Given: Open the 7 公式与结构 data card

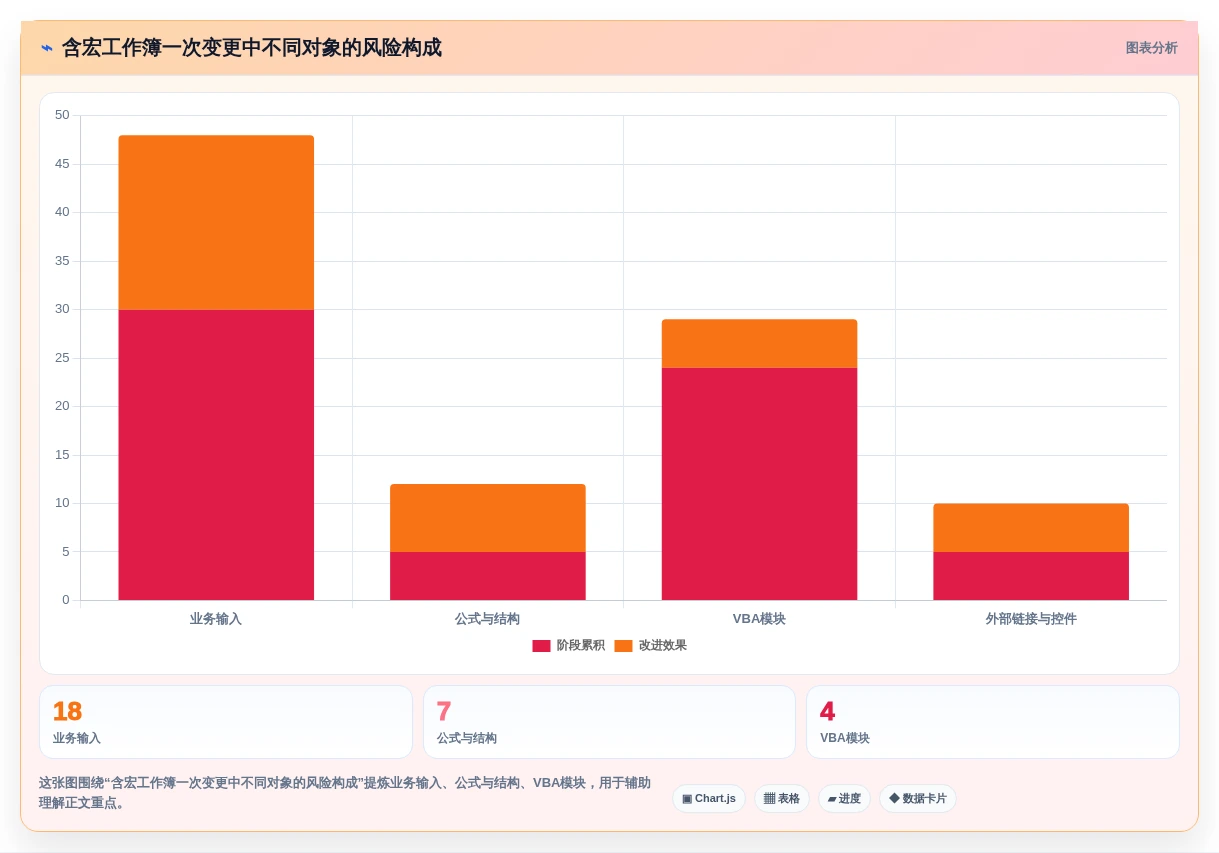Looking at the screenshot, I should click(609, 722).
